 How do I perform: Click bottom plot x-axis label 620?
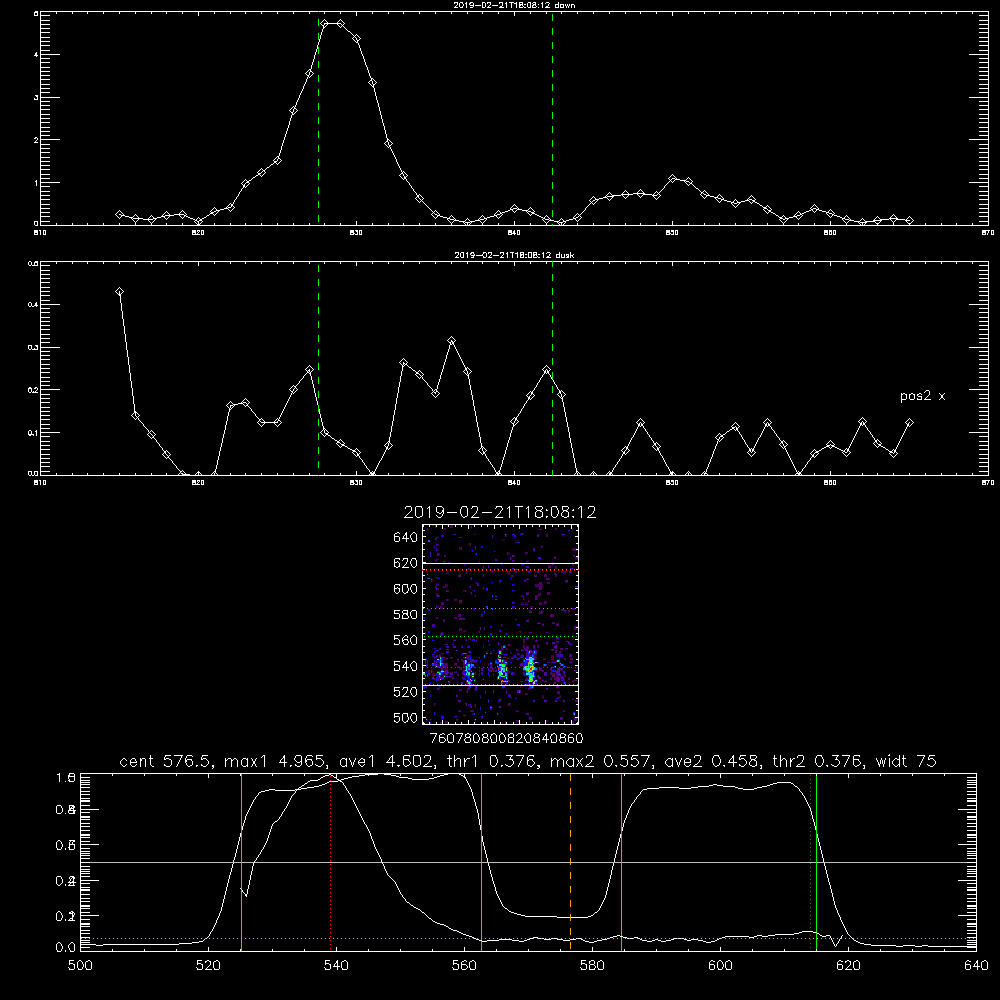(848, 966)
